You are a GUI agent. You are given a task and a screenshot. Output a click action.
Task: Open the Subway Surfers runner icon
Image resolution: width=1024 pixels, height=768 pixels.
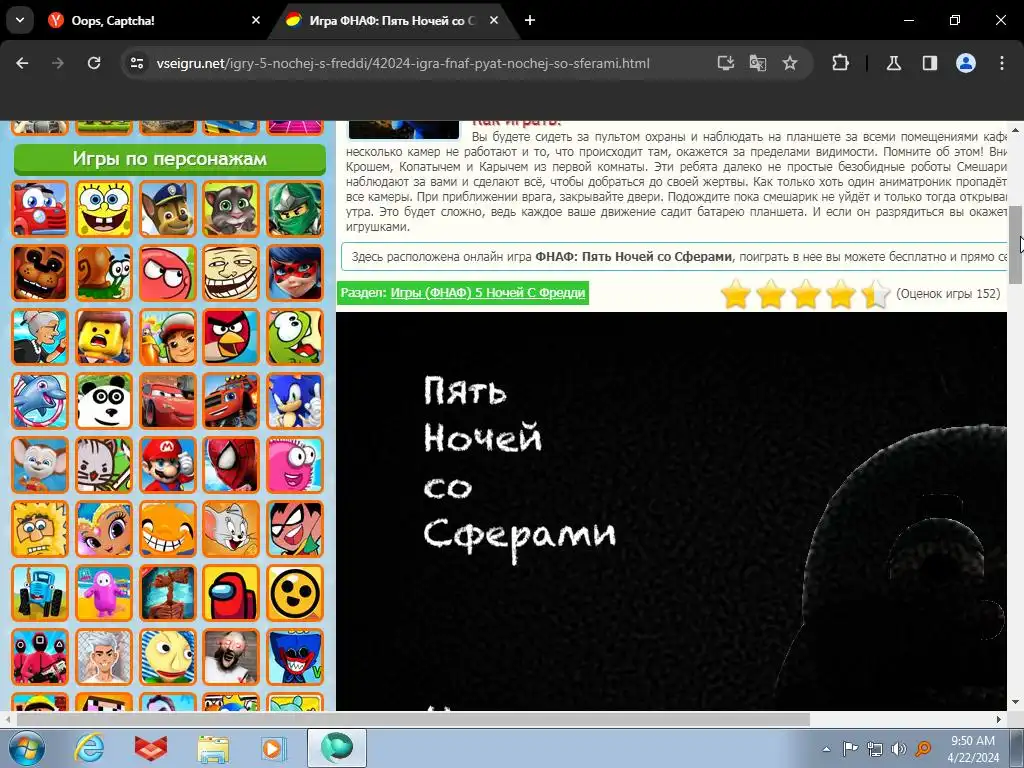coord(167,337)
